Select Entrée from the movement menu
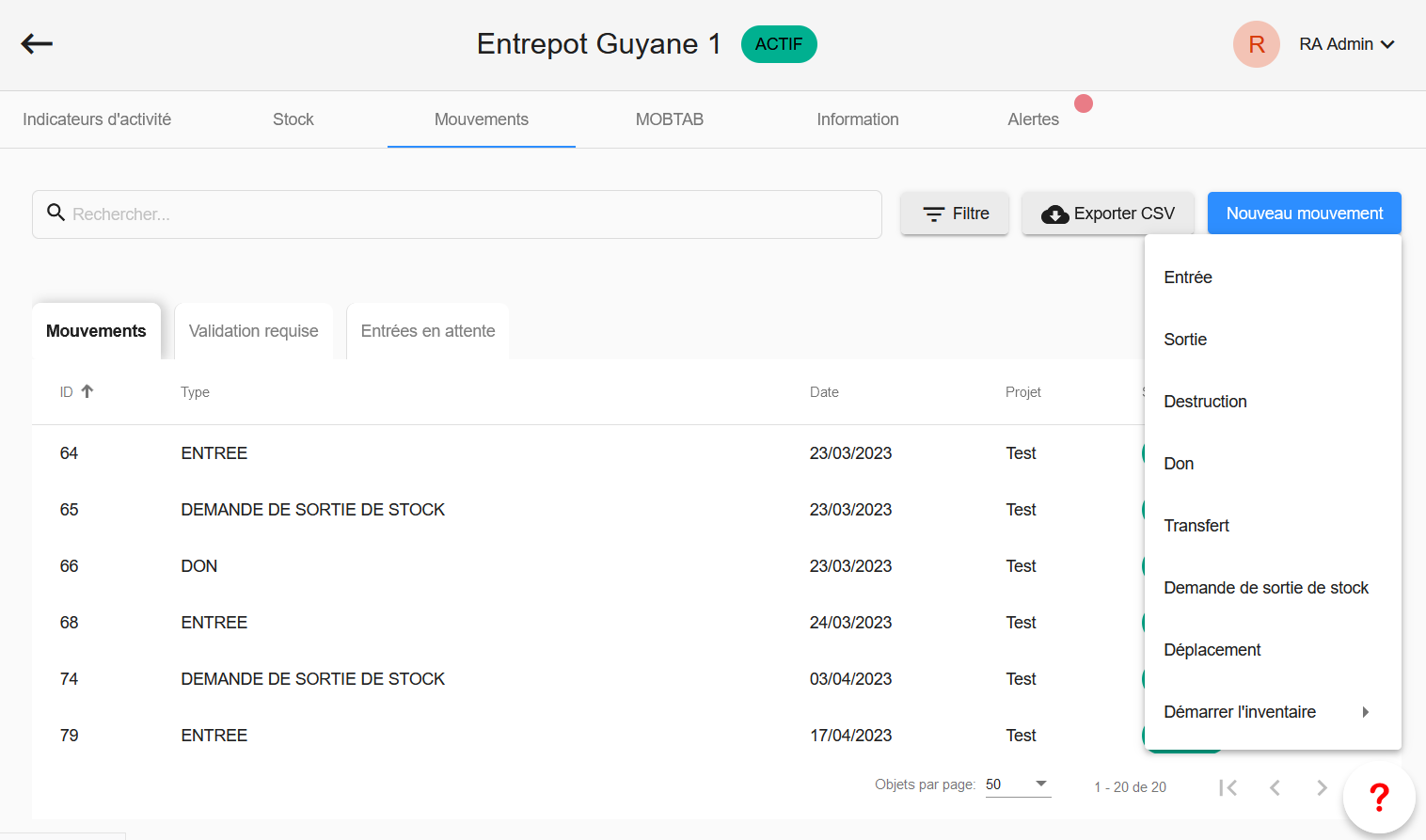 [x=1188, y=277]
